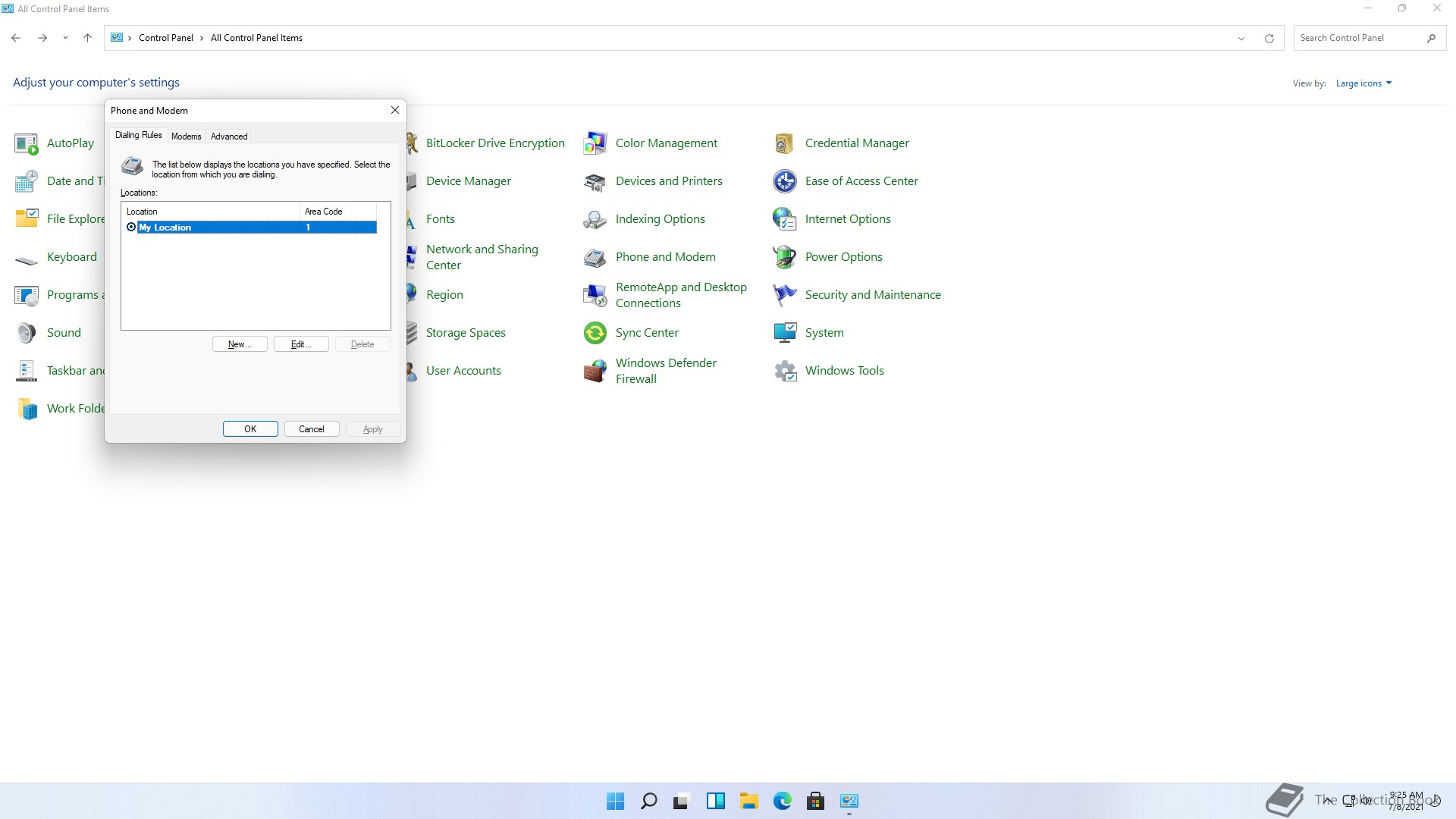Open the Sync Center icon
The width and height of the screenshot is (1456, 819).
[x=595, y=333]
